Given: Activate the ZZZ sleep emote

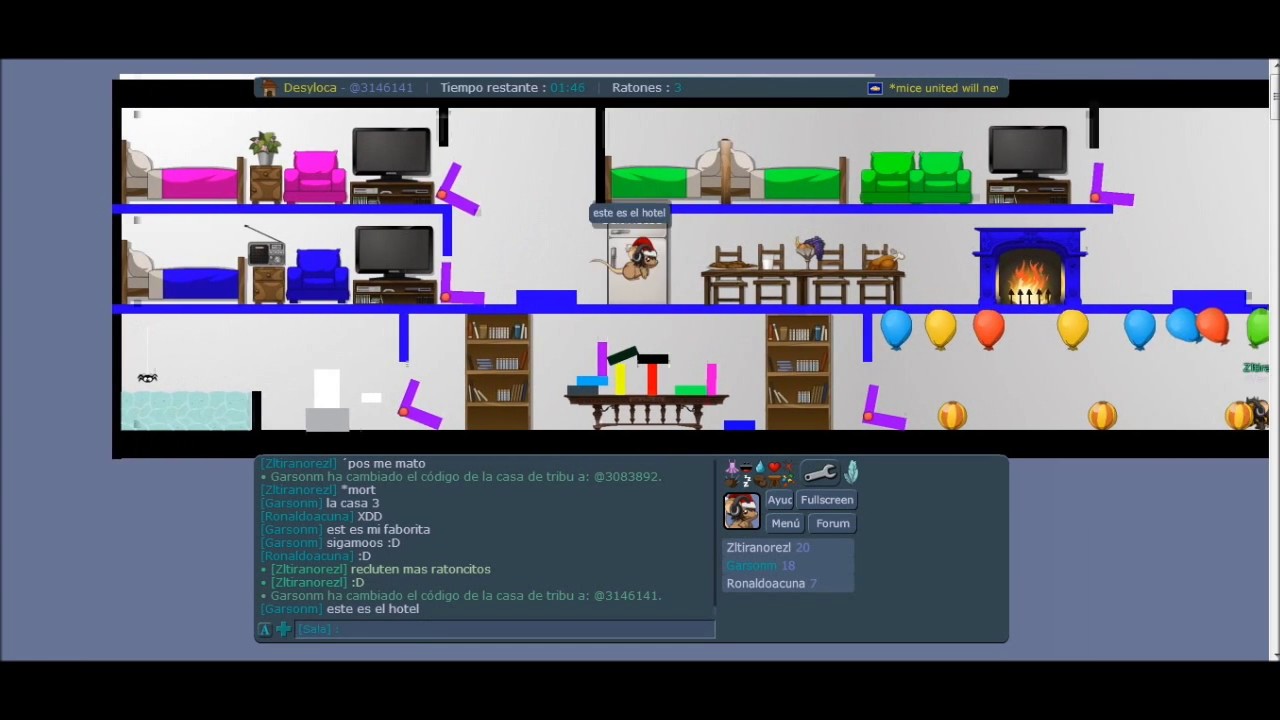Looking at the screenshot, I should [746, 481].
